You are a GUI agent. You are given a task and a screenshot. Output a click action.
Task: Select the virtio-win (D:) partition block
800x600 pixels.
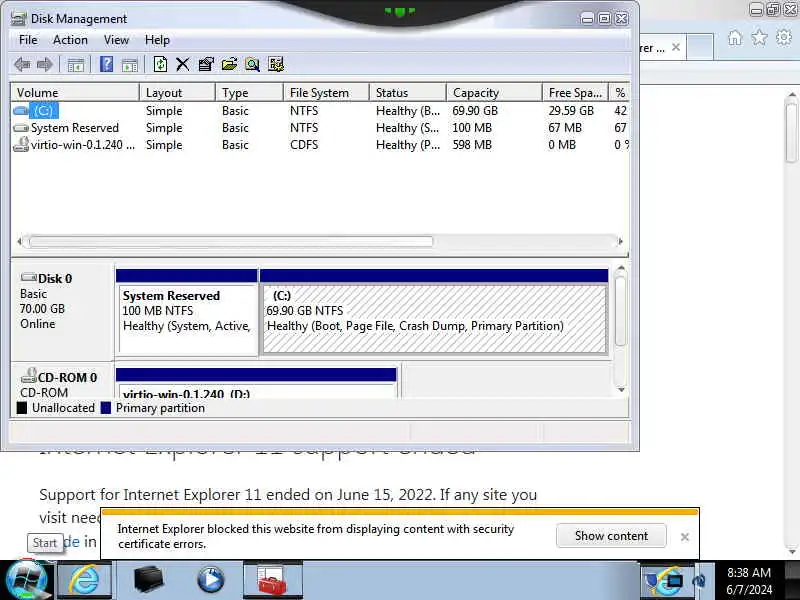(257, 384)
